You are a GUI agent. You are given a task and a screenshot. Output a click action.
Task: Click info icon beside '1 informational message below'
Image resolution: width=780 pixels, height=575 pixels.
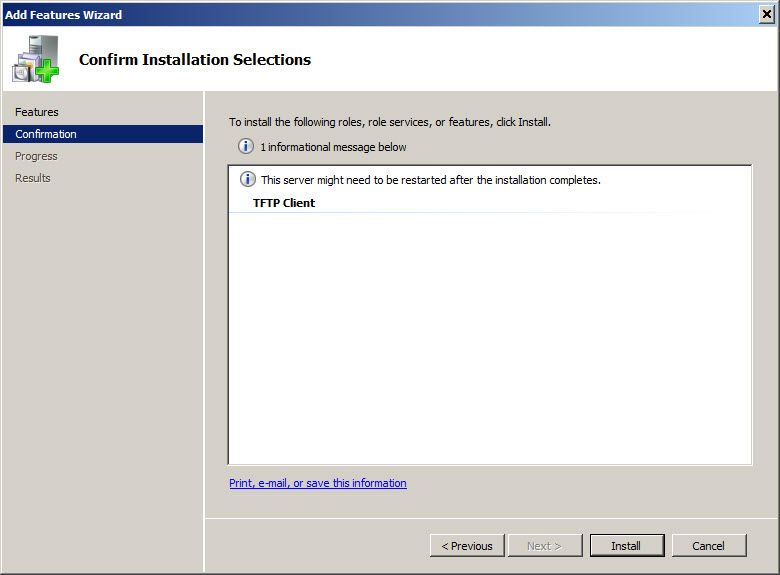pos(246,146)
